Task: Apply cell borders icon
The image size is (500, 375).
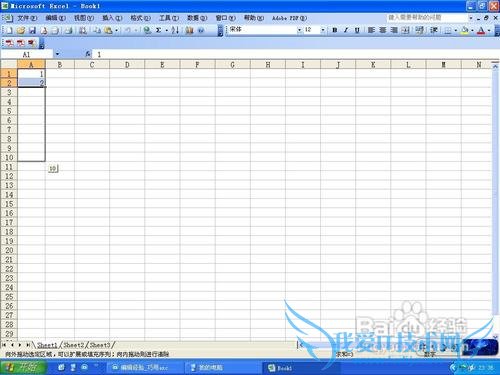Action: coord(448,30)
